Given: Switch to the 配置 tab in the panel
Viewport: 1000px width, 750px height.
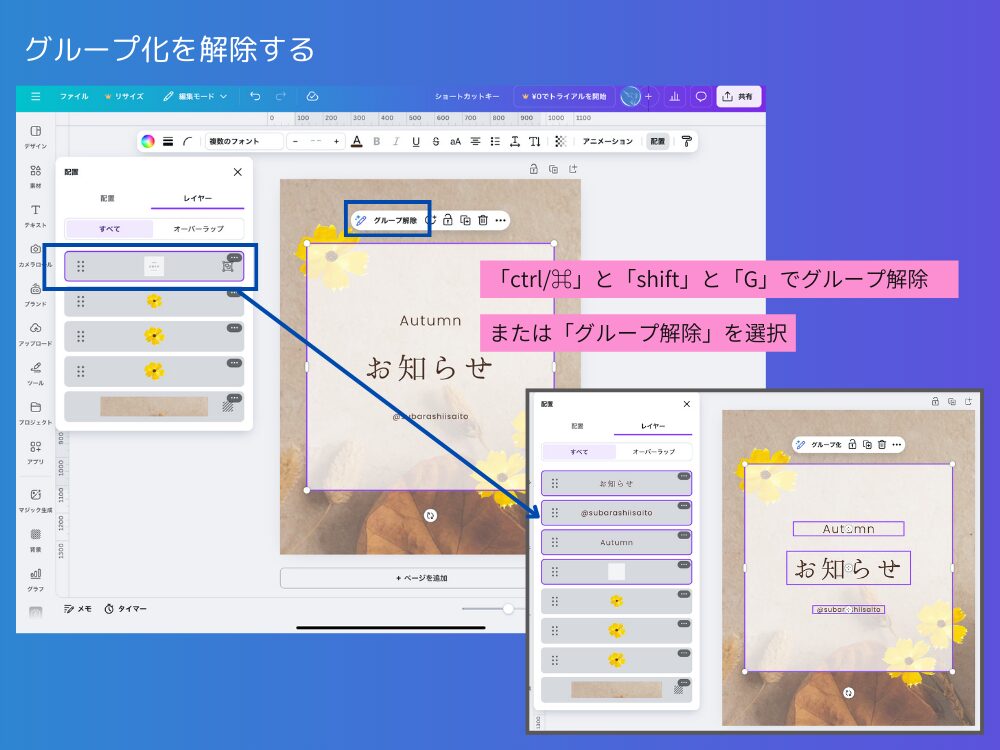Looking at the screenshot, I should coord(109,198).
